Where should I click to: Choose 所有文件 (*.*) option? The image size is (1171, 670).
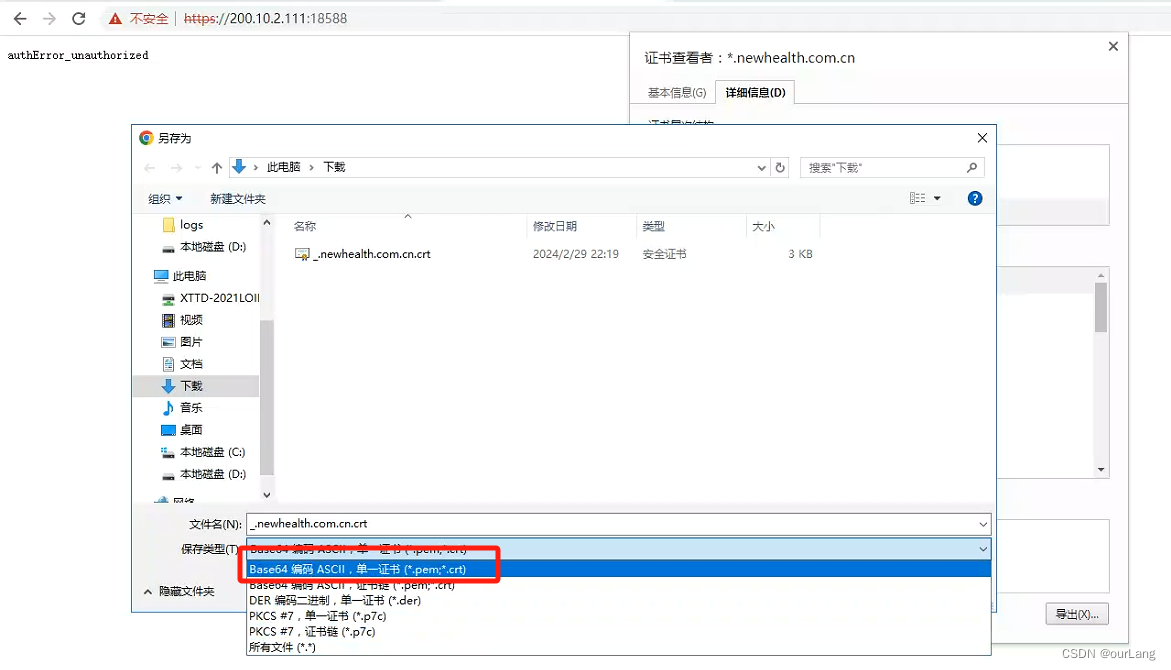pyautogui.click(x=618, y=648)
